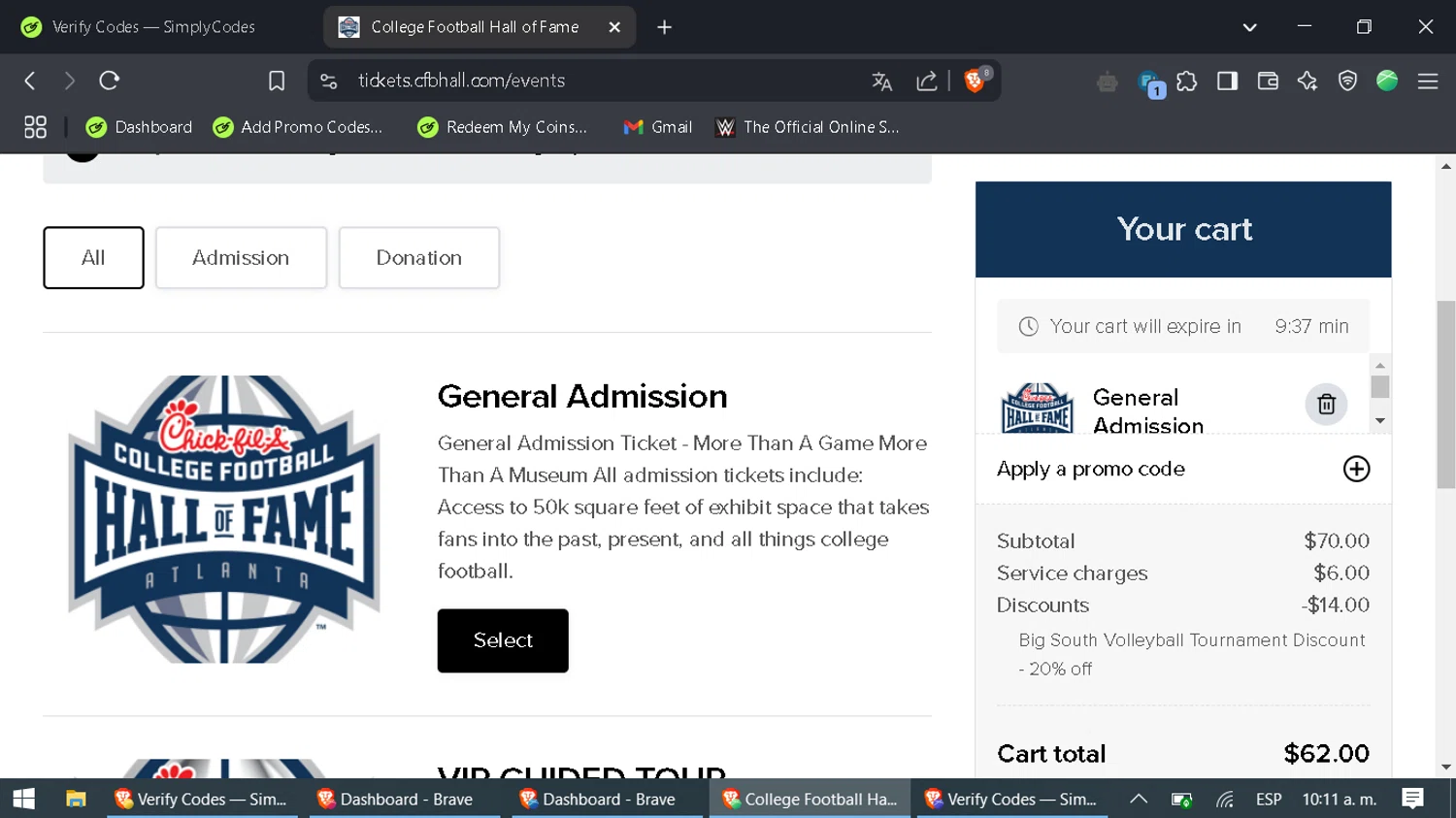Remove General Admission from cart
1456x818 pixels.
tap(1326, 405)
